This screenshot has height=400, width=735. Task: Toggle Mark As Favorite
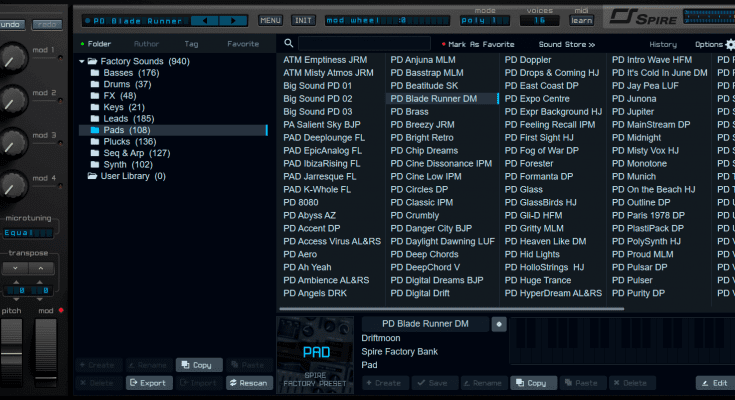coord(479,45)
